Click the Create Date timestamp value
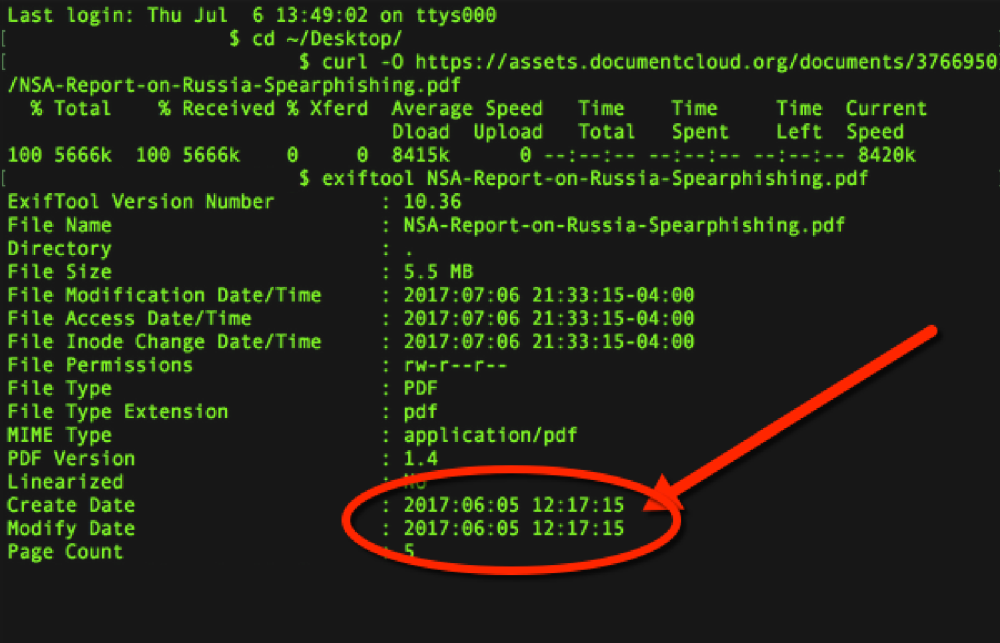This screenshot has width=1000, height=643. [514, 505]
